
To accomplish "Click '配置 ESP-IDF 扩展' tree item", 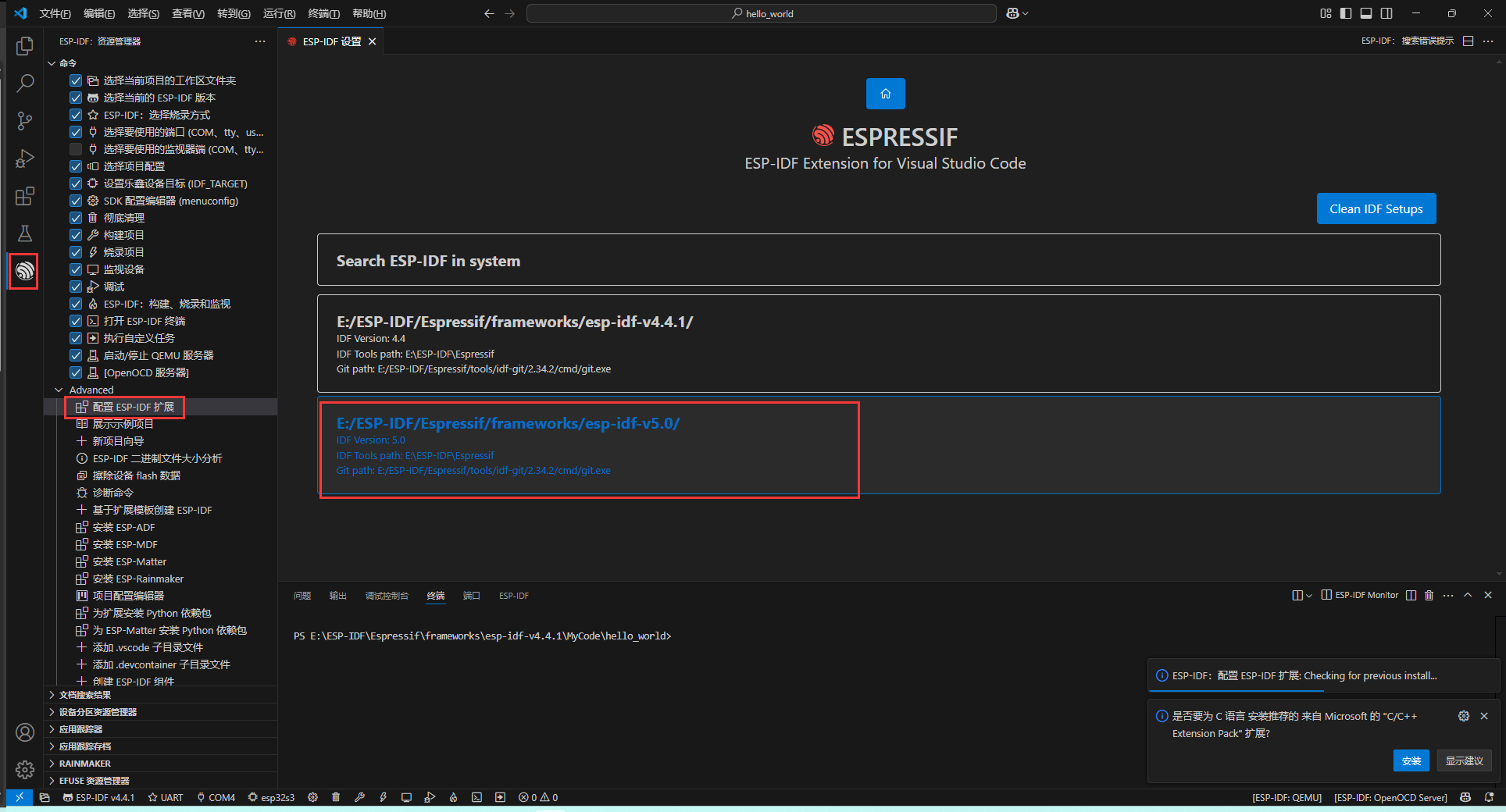I will coord(133,407).
